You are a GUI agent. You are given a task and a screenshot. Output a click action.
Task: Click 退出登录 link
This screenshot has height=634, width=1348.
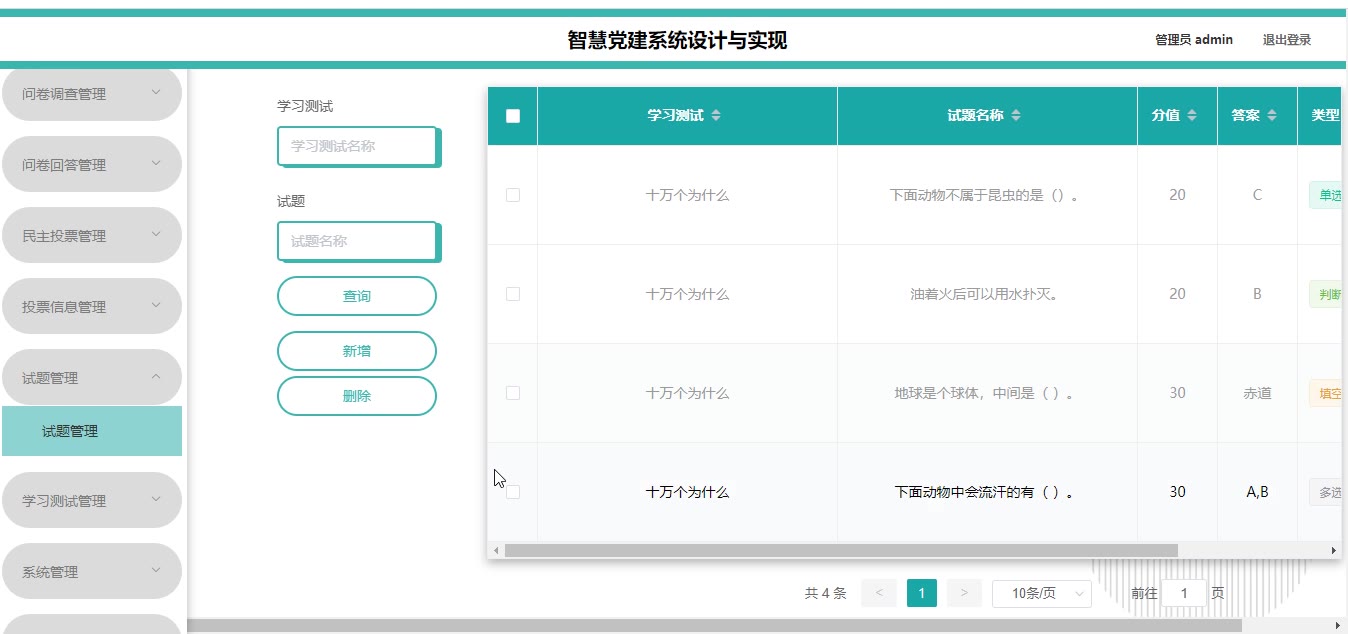[x=1286, y=40]
